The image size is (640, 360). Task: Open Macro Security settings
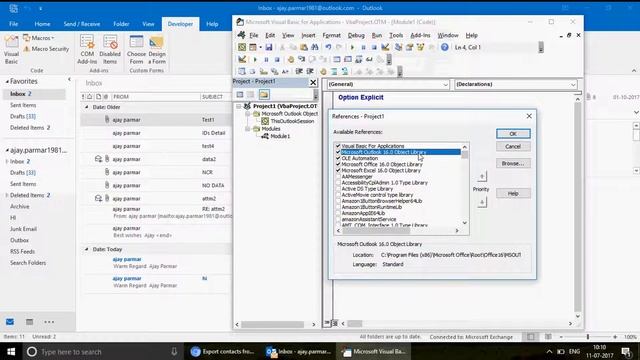[x=46, y=49]
